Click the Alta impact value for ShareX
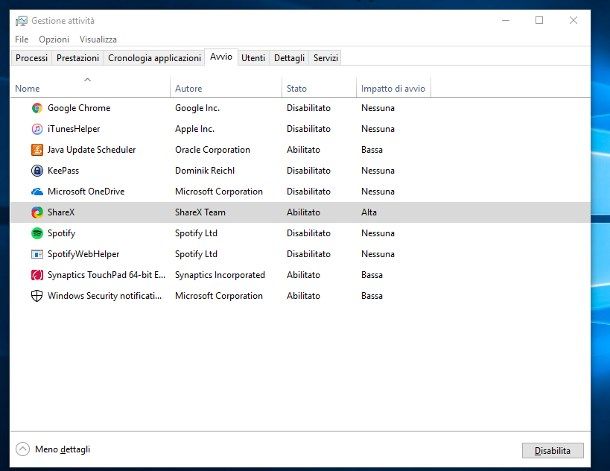610x471 pixels. 369,212
